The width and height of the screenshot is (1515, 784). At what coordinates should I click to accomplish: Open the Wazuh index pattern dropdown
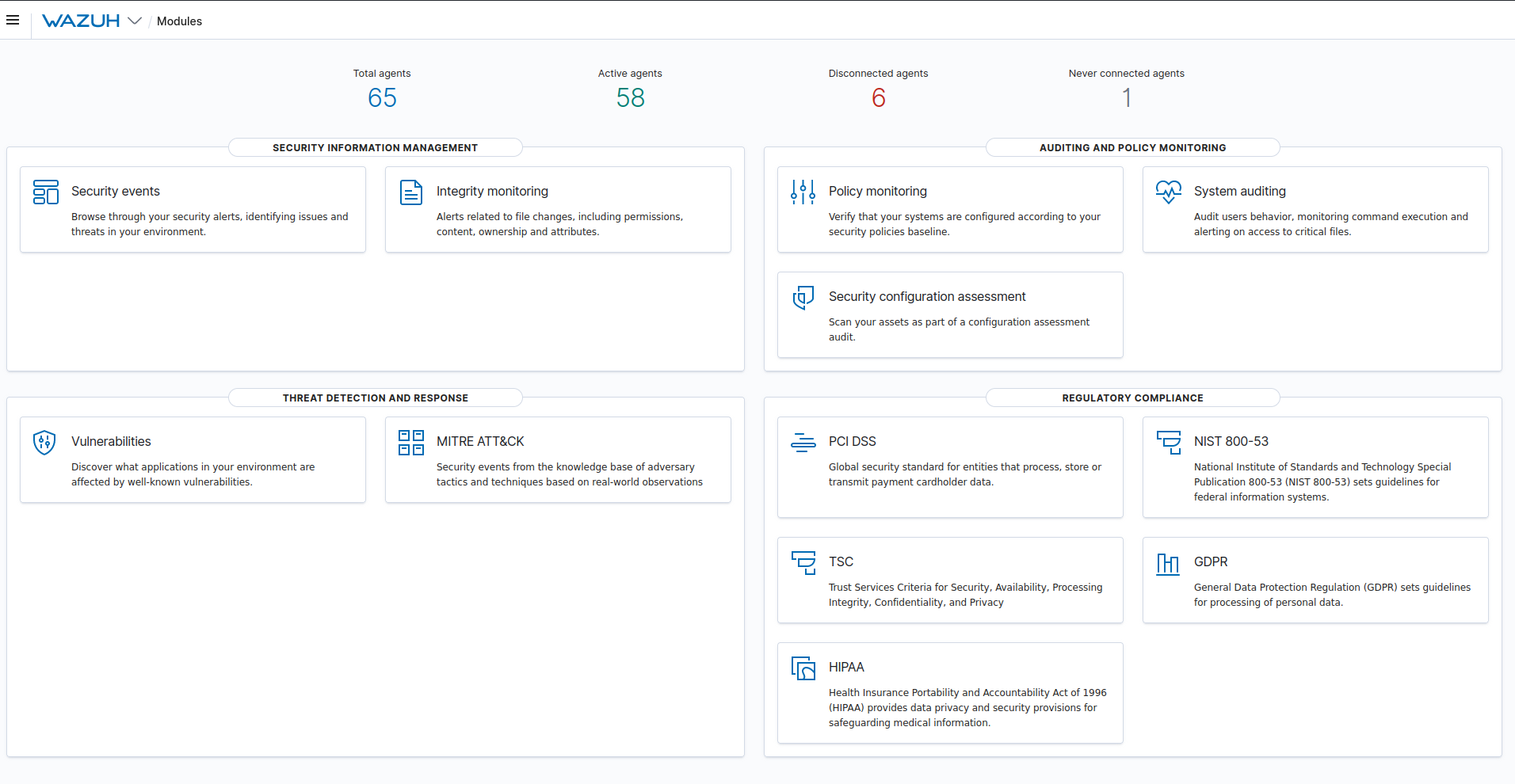[135, 21]
